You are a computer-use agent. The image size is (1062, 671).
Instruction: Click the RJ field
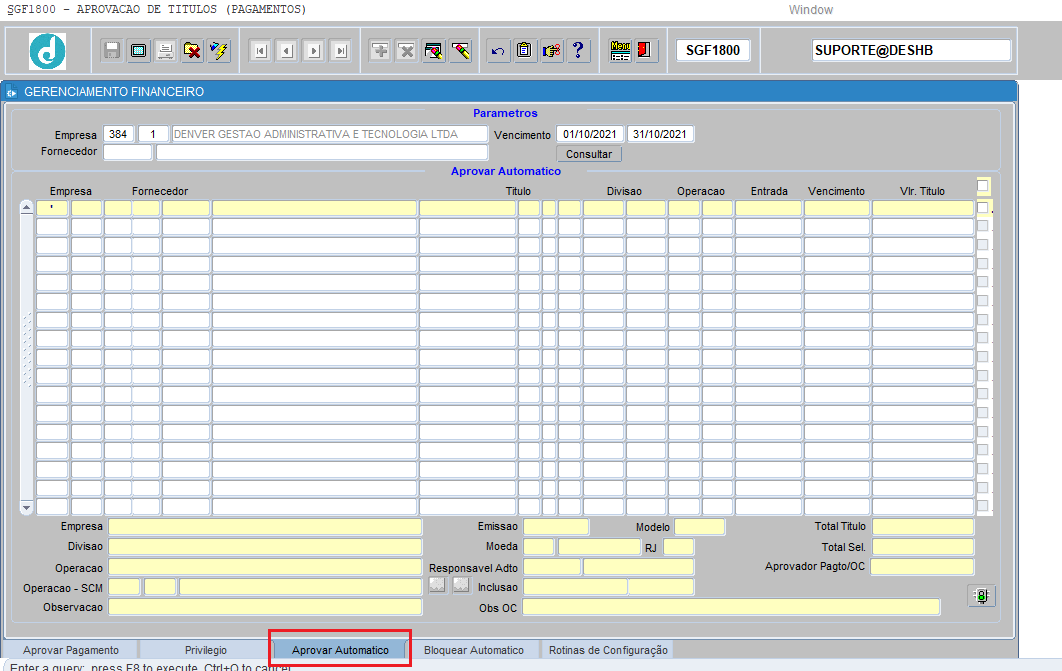[678, 546]
